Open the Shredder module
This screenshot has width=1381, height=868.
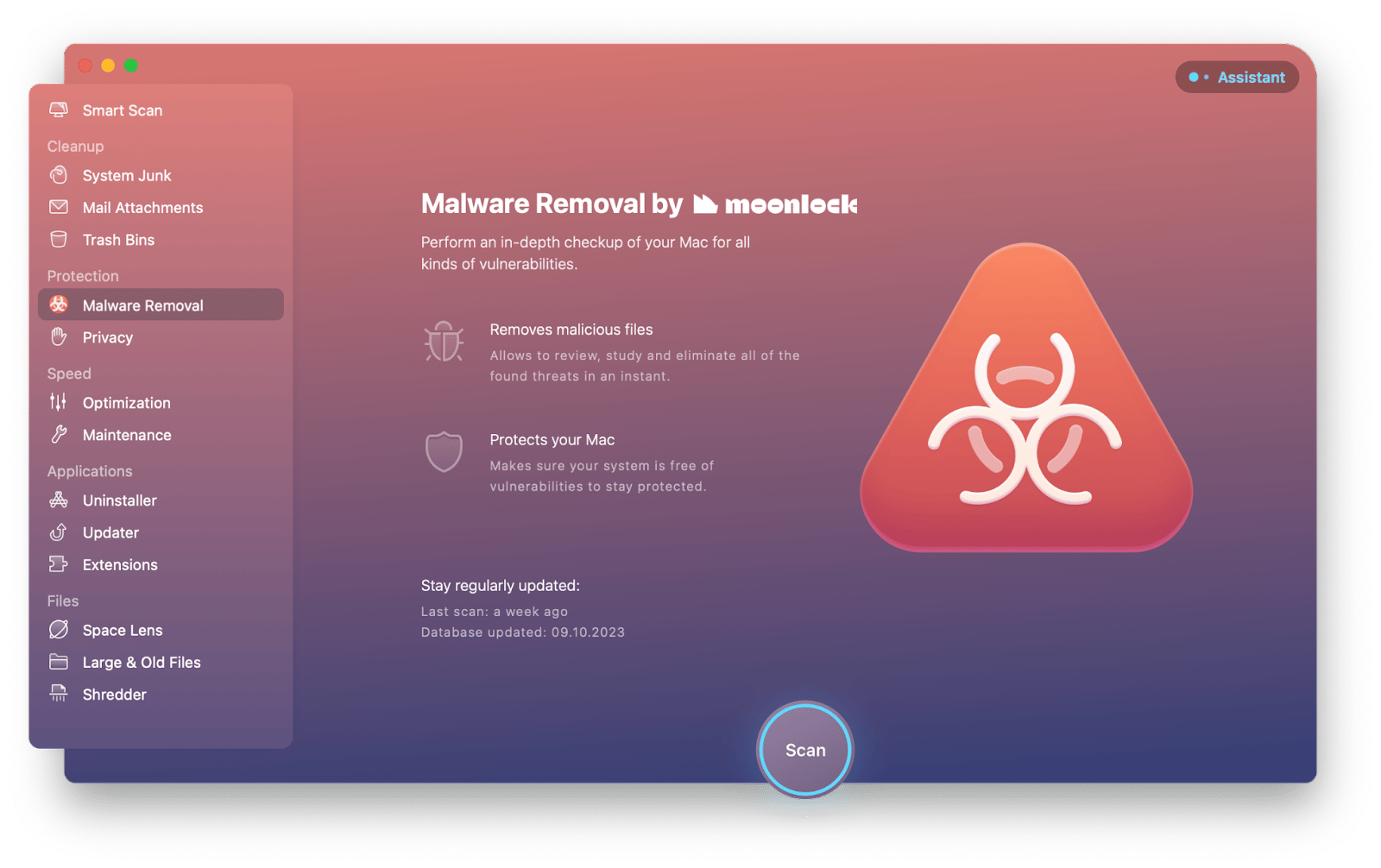[x=161, y=695]
